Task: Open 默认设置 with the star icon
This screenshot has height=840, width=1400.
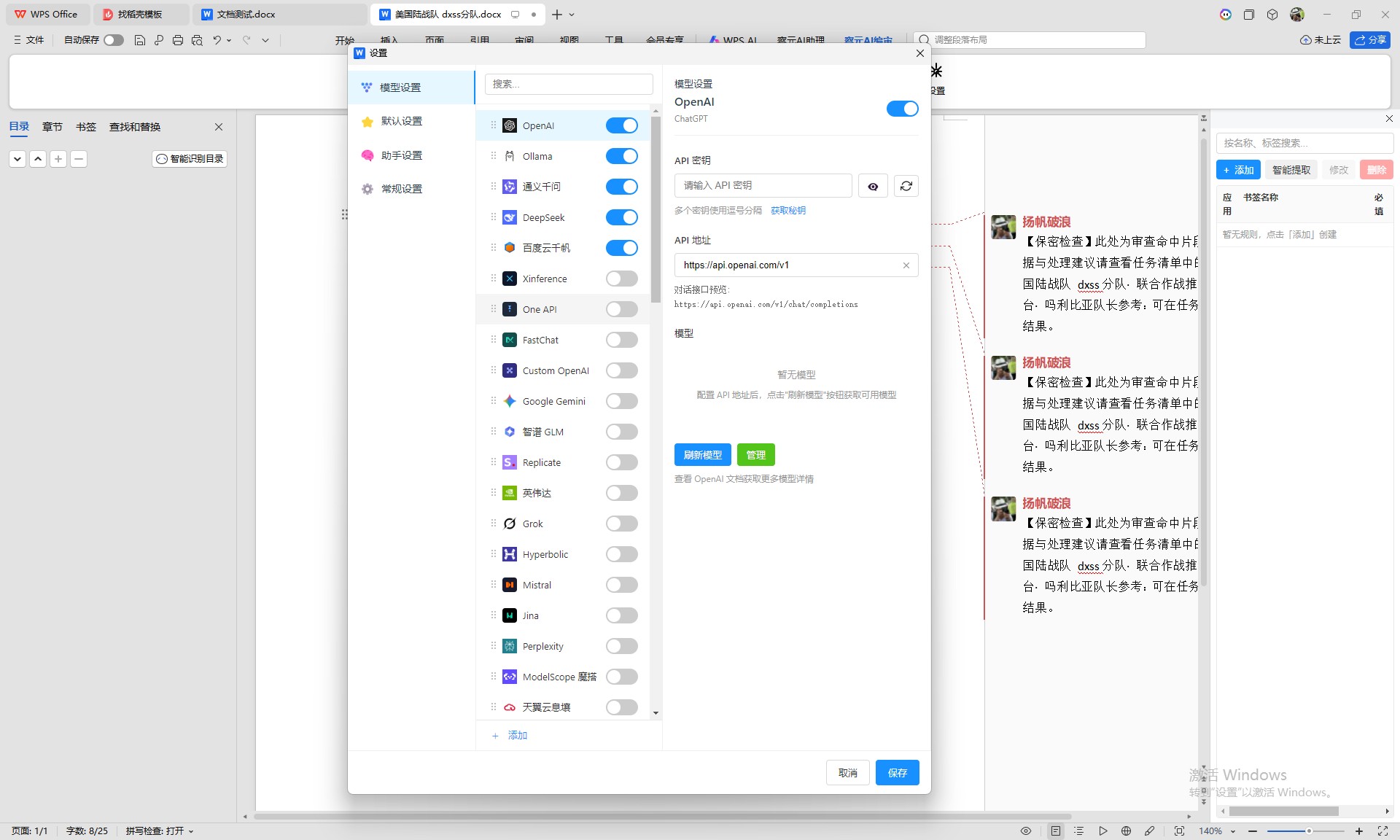Action: point(401,121)
